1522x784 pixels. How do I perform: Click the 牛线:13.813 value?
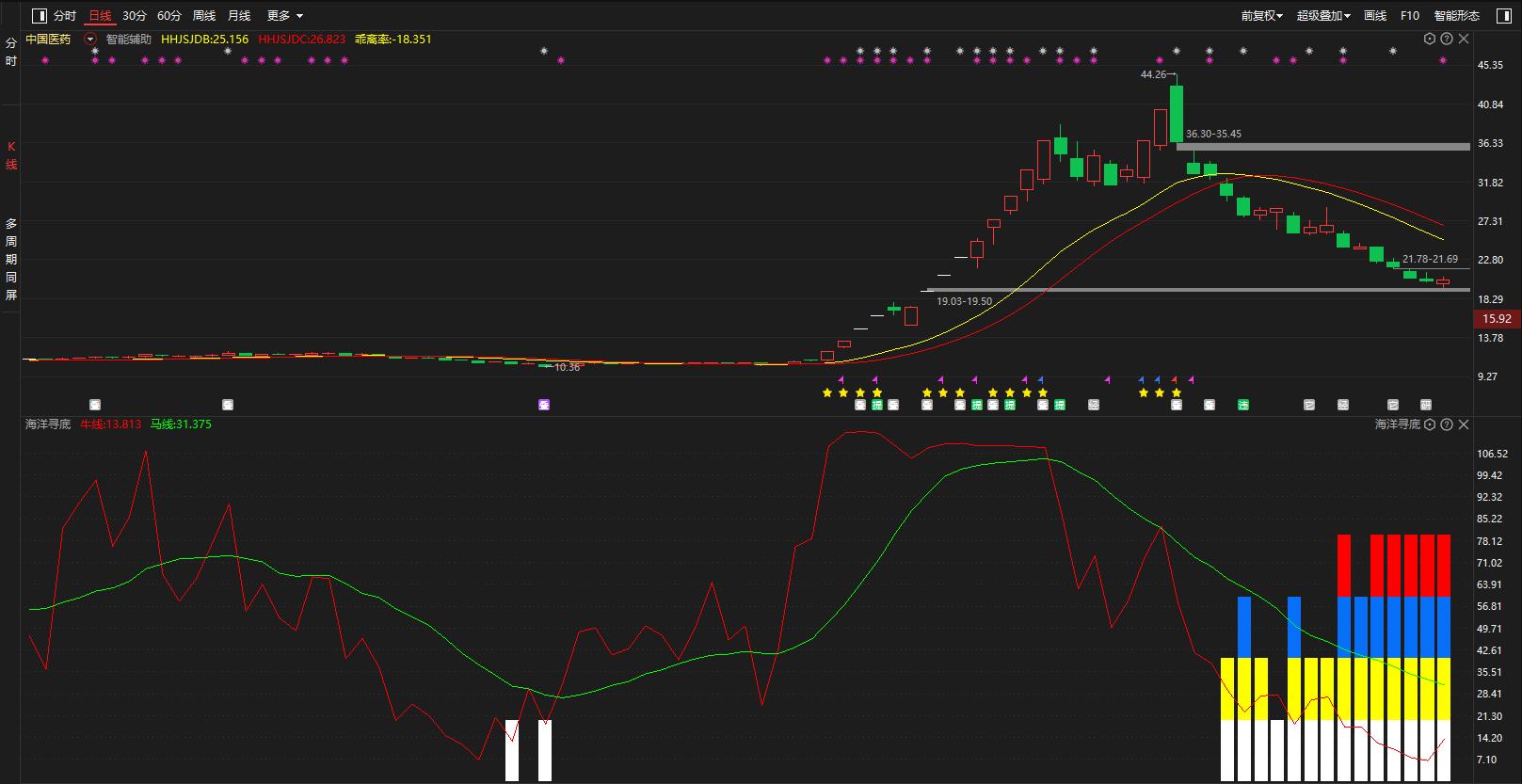[x=111, y=424]
